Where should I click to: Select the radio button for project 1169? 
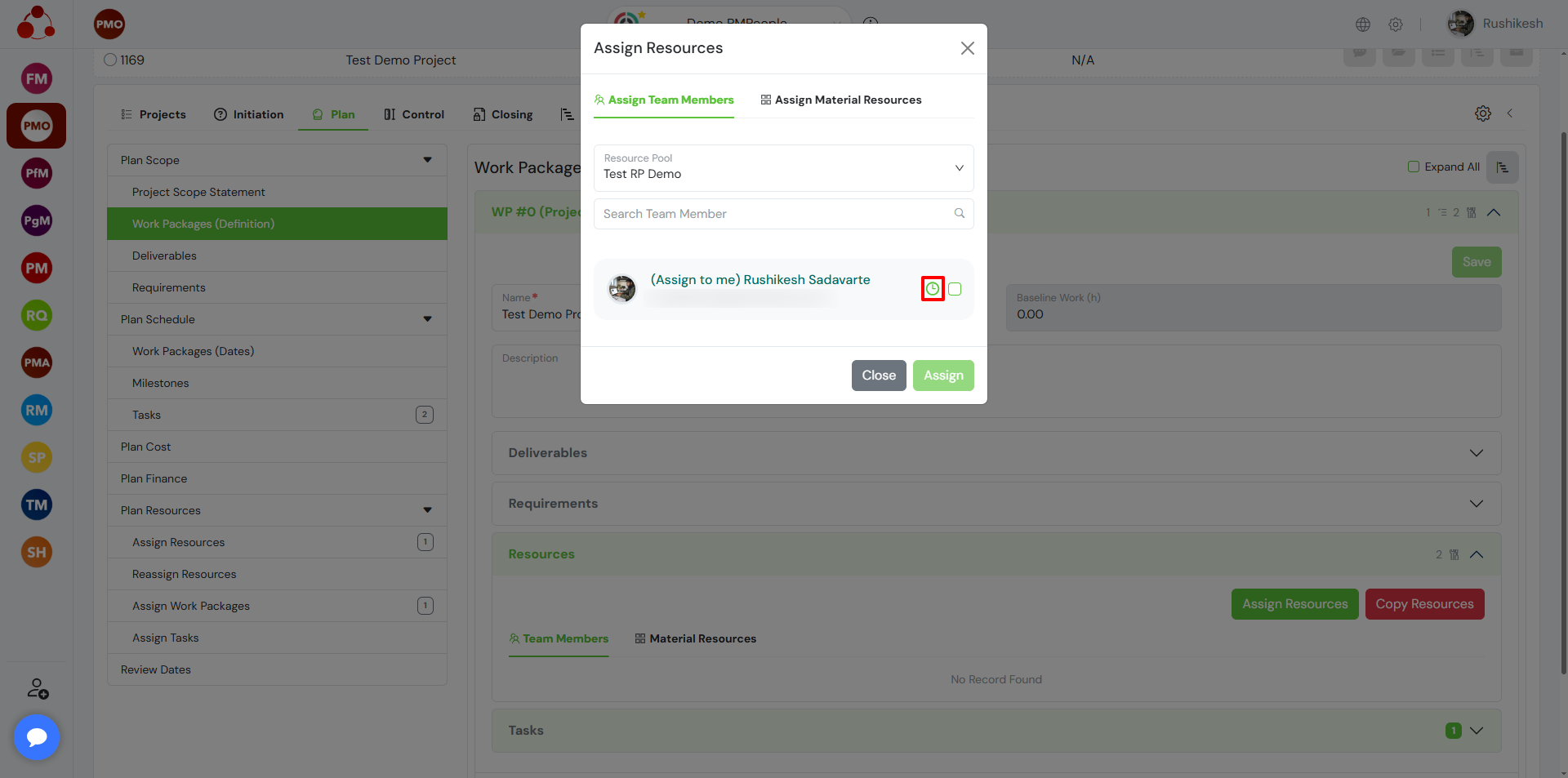click(110, 60)
